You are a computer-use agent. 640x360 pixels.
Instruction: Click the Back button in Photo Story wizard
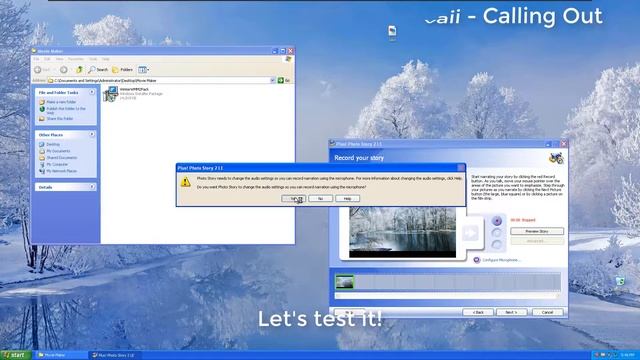point(478,312)
